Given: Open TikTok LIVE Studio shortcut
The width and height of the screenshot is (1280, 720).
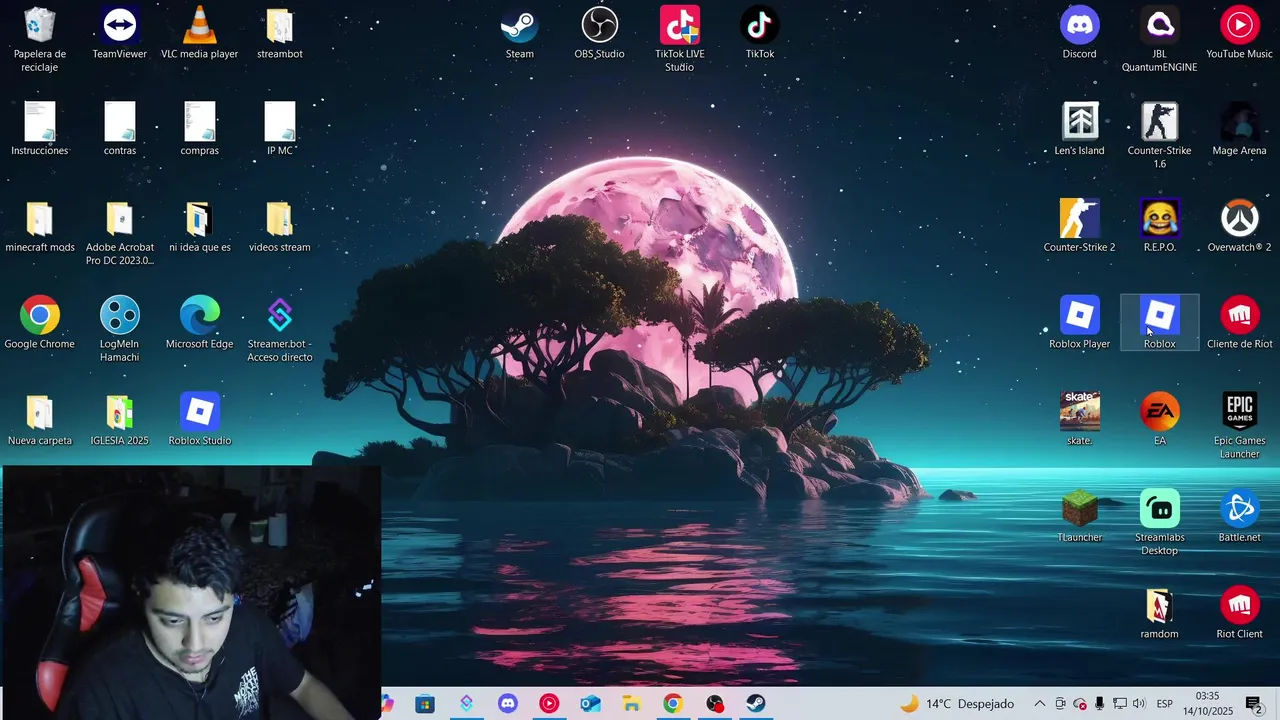Looking at the screenshot, I should [x=680, y=40].
